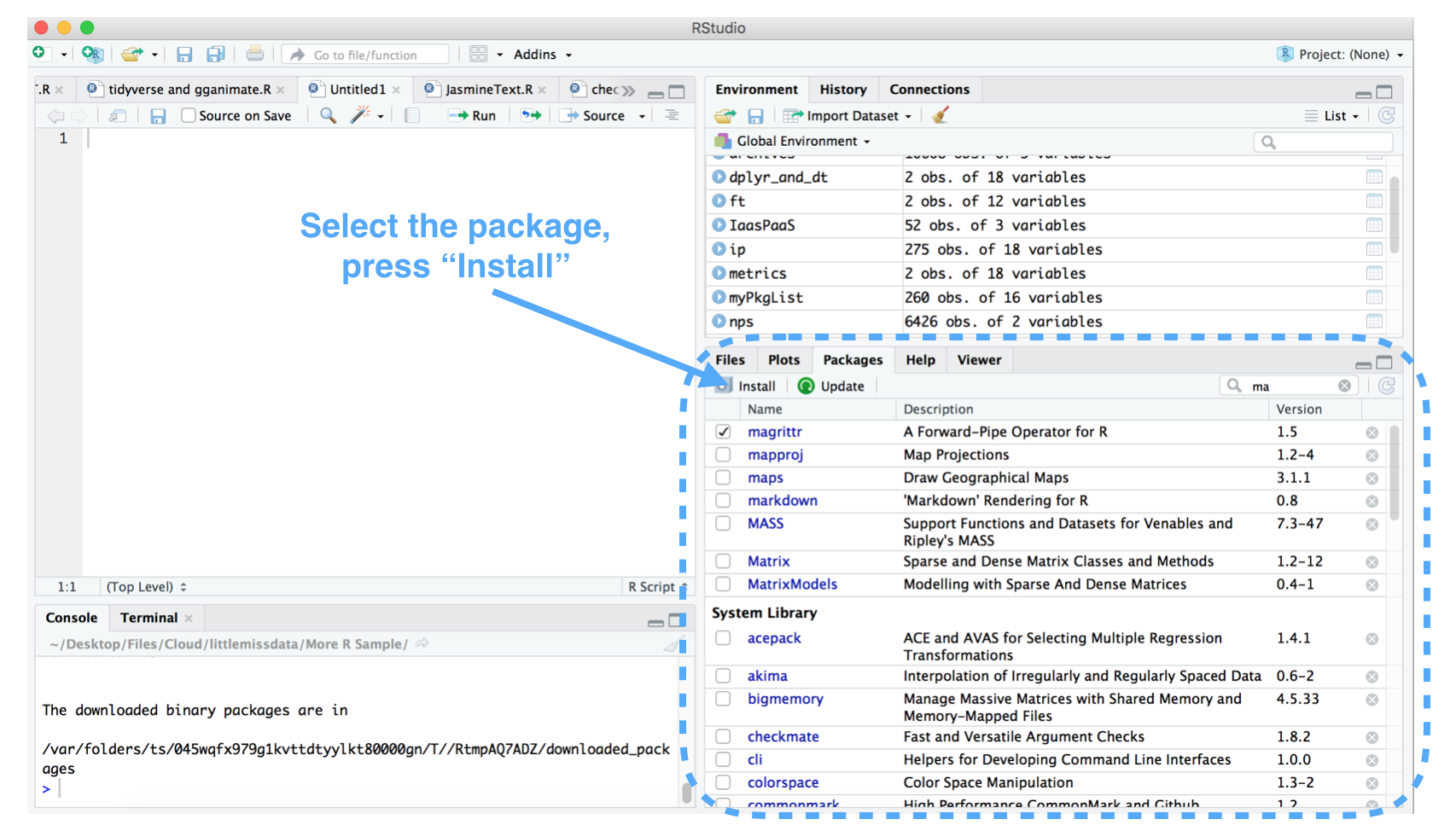Click the Packages list scrollbar
This screenshot has height=831, width=1456.
pos(1395,473)
